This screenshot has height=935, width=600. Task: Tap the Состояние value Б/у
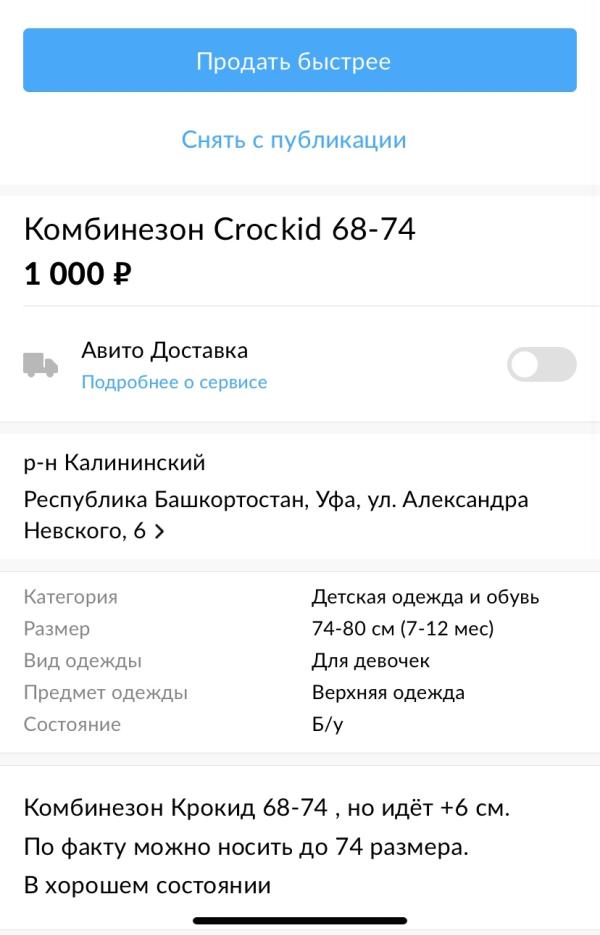pos(327,724)
